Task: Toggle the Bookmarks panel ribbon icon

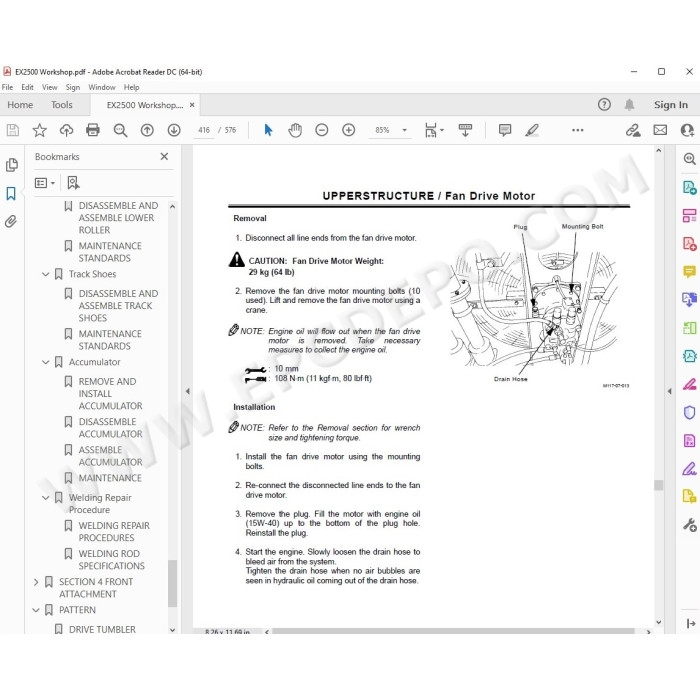Action: (x=11, y=193)
